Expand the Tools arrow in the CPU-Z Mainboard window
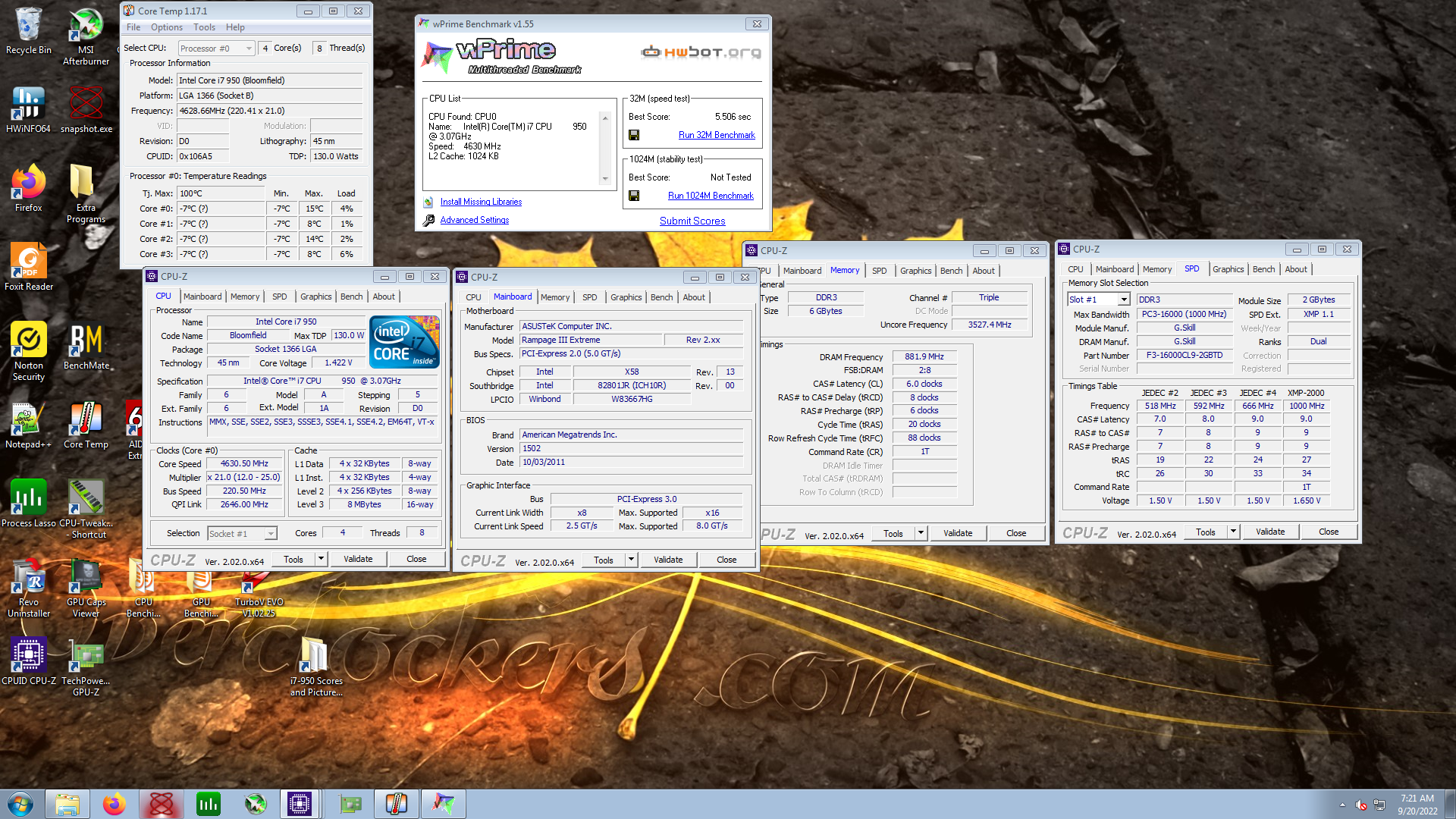The image size is (1456, 819). [631, 560]
